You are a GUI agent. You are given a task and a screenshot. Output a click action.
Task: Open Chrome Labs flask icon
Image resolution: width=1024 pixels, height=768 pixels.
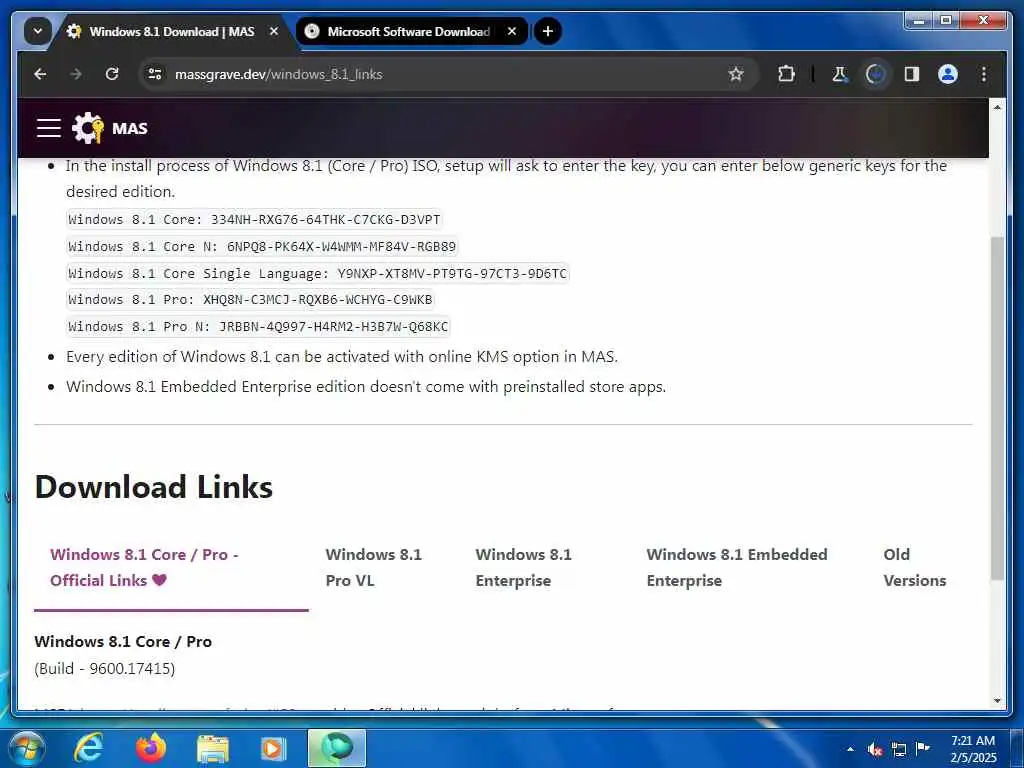(840, 74)
